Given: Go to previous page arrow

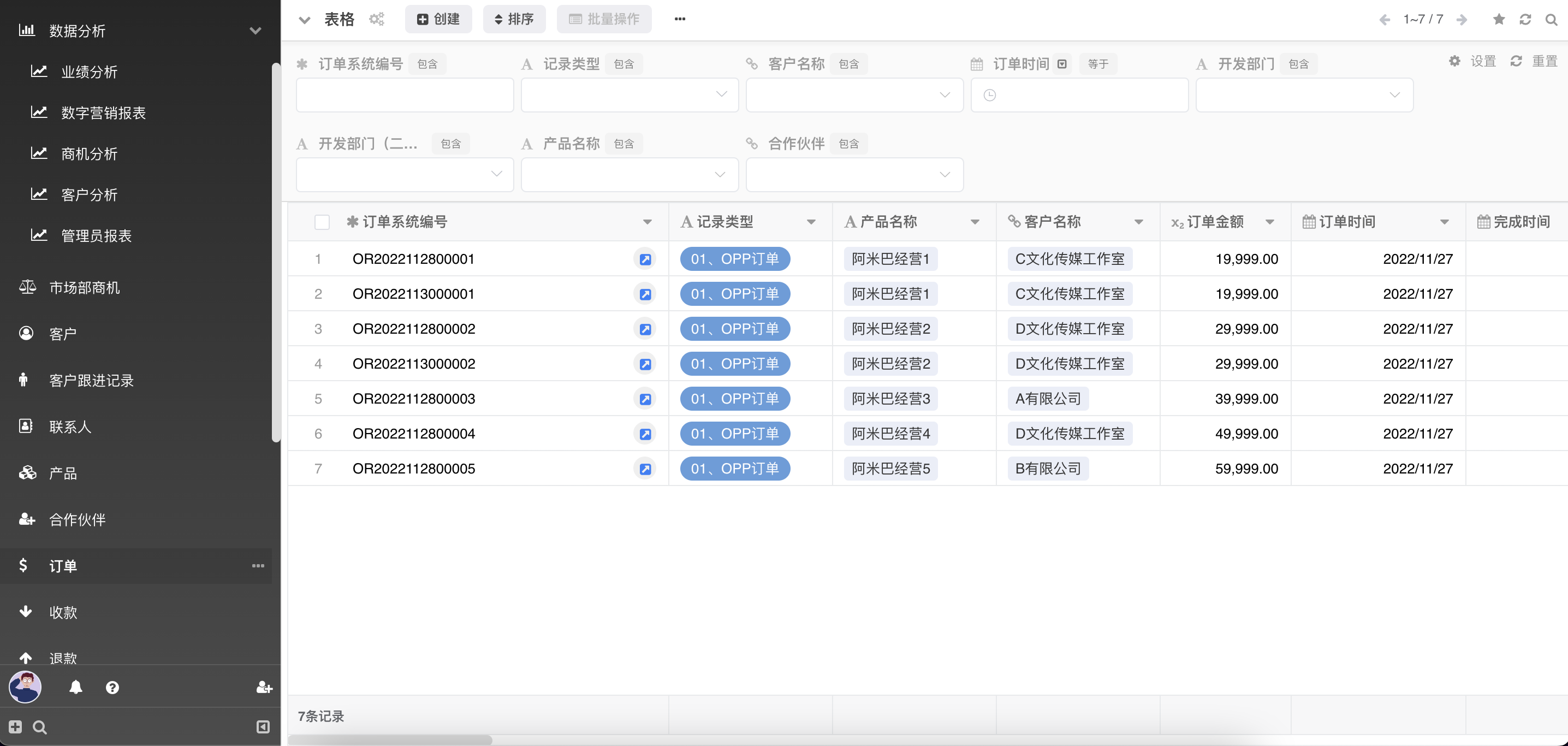Looking at the screenshot, I should coord(1385,20).
